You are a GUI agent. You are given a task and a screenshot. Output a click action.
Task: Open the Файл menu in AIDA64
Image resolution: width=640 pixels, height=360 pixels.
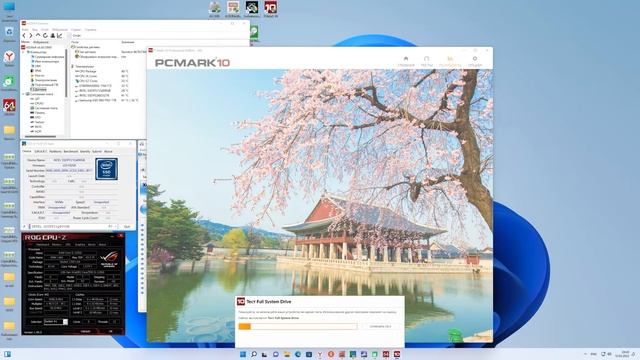point(25,29)
